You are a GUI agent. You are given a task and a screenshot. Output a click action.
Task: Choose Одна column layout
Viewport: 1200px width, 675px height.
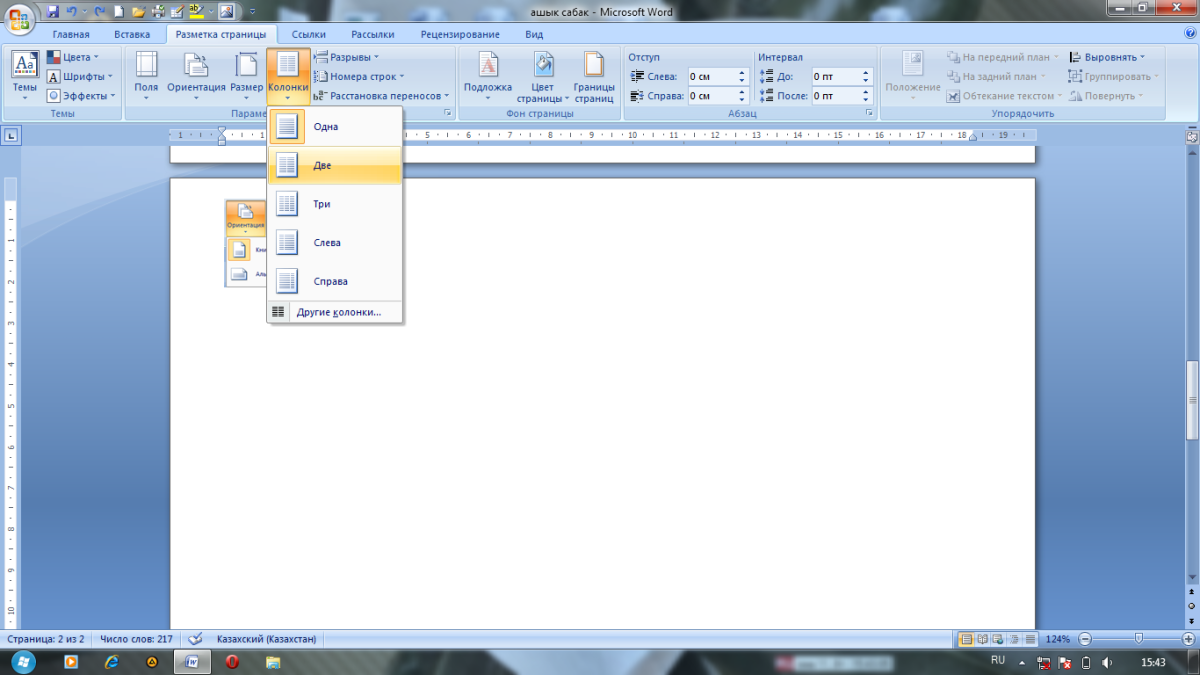335,127
